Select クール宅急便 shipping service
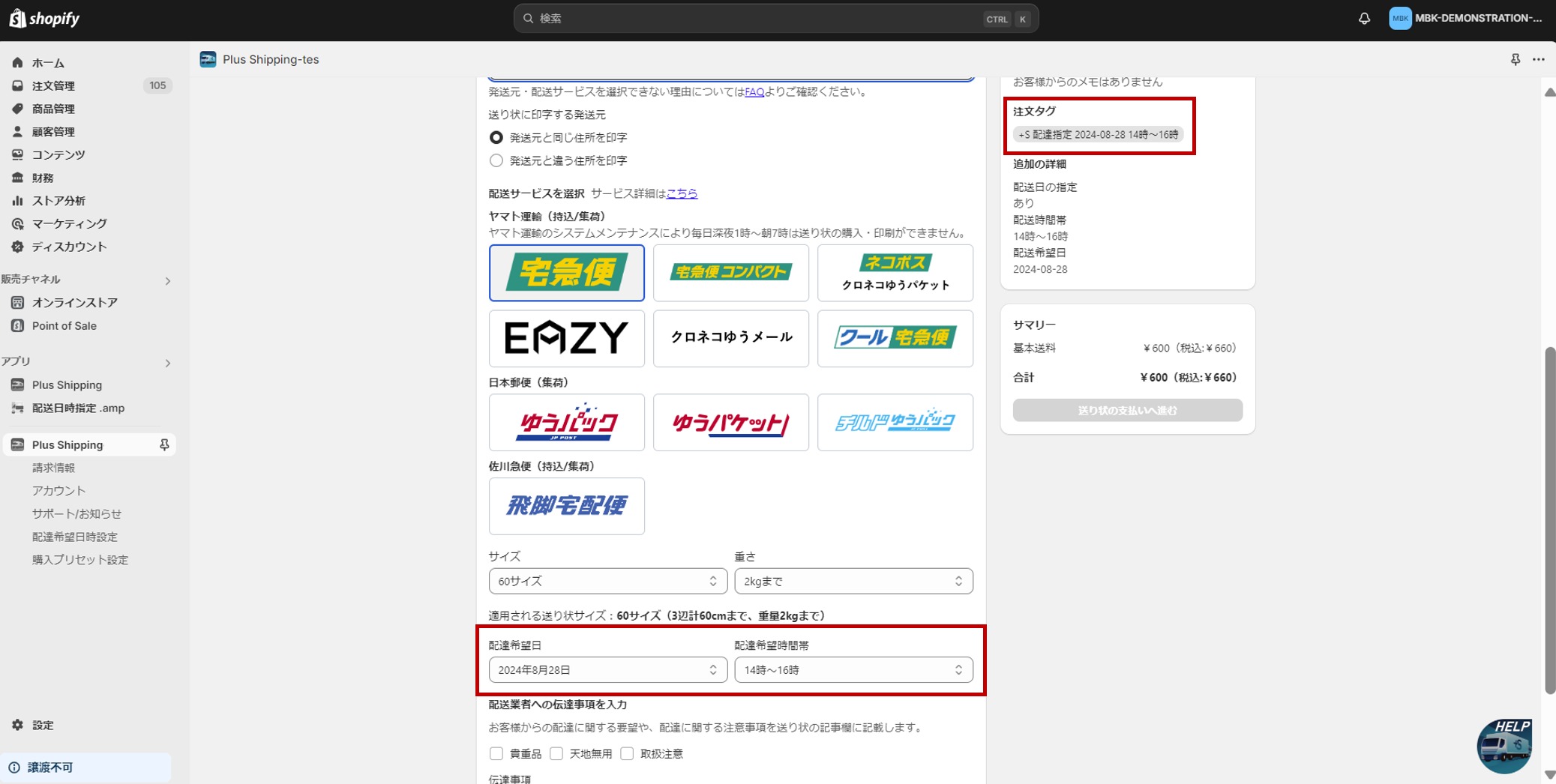Screen dimensions: 1556x784 (895, 339)
